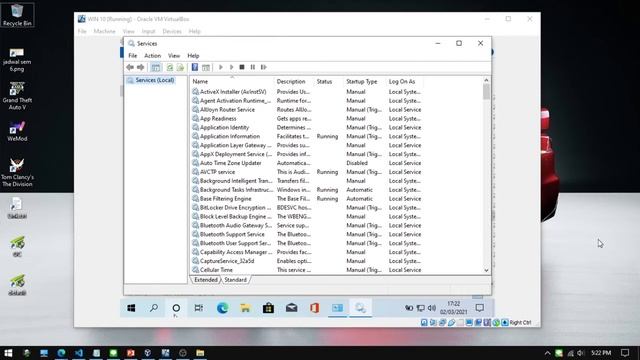The width and height of the screenshot is (640, 360).
Task: Open Microsoft Store from VM taskbar
Action: [268, 308]
